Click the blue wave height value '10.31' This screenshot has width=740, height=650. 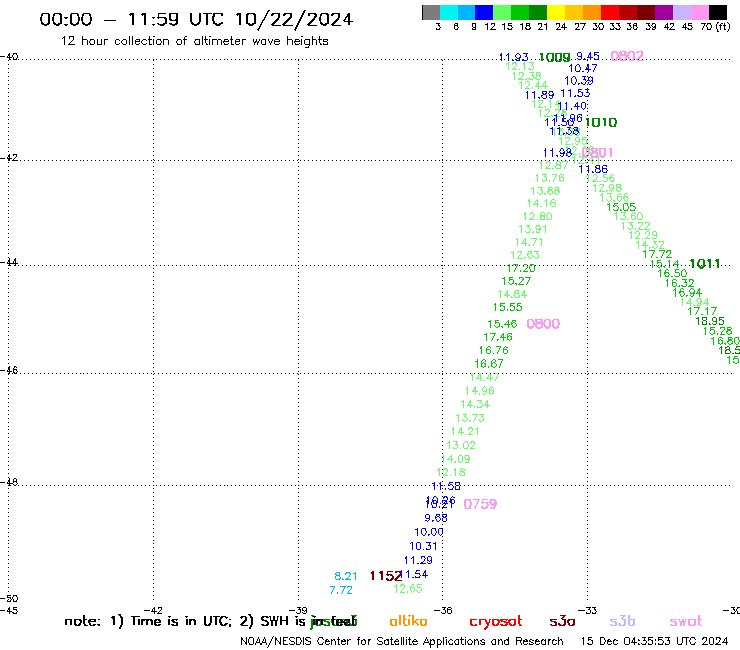point(423,546)
